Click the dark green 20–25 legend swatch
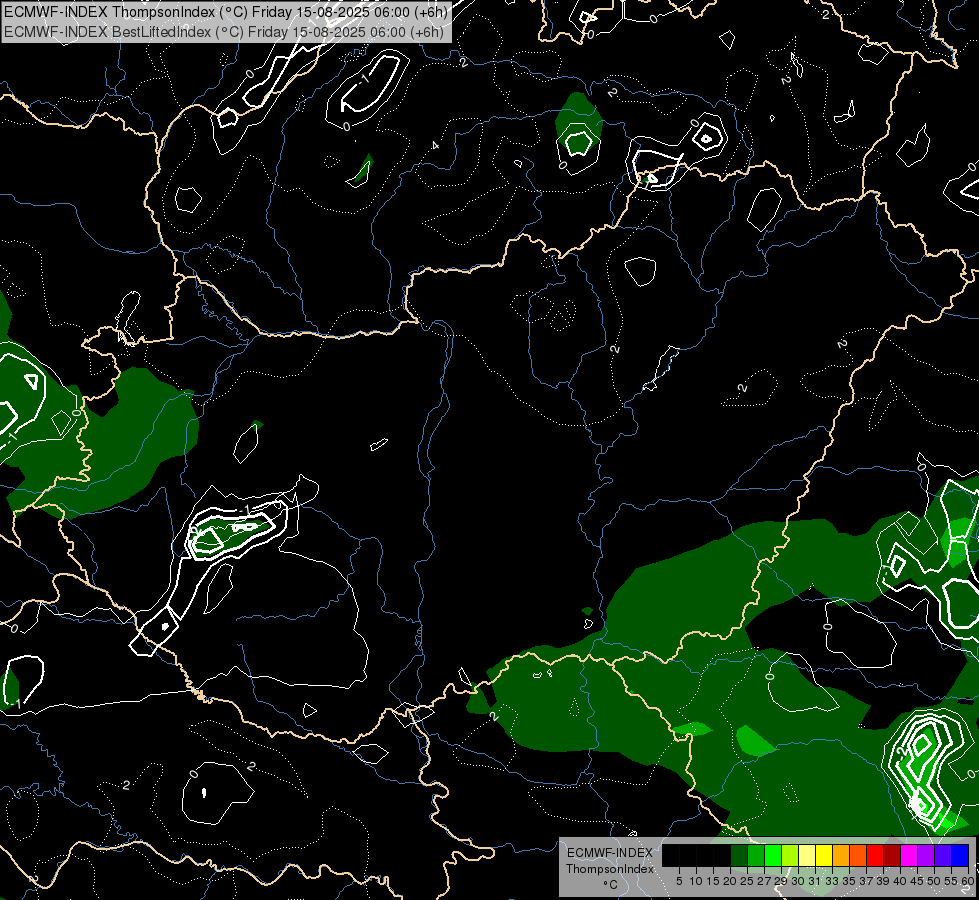The height and width of the screenshot is (900, 979). pyautogui.click(x=739, y=855)
